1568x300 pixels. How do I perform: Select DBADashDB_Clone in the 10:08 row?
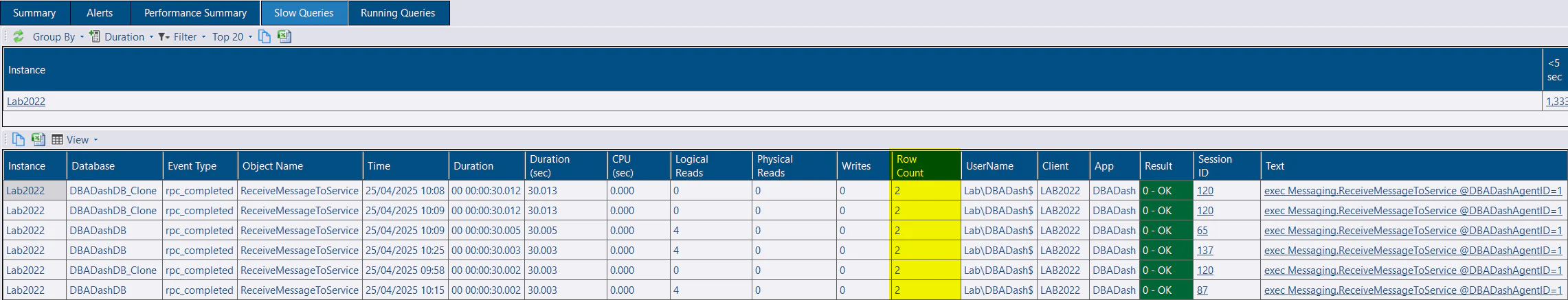pos(115,191)
